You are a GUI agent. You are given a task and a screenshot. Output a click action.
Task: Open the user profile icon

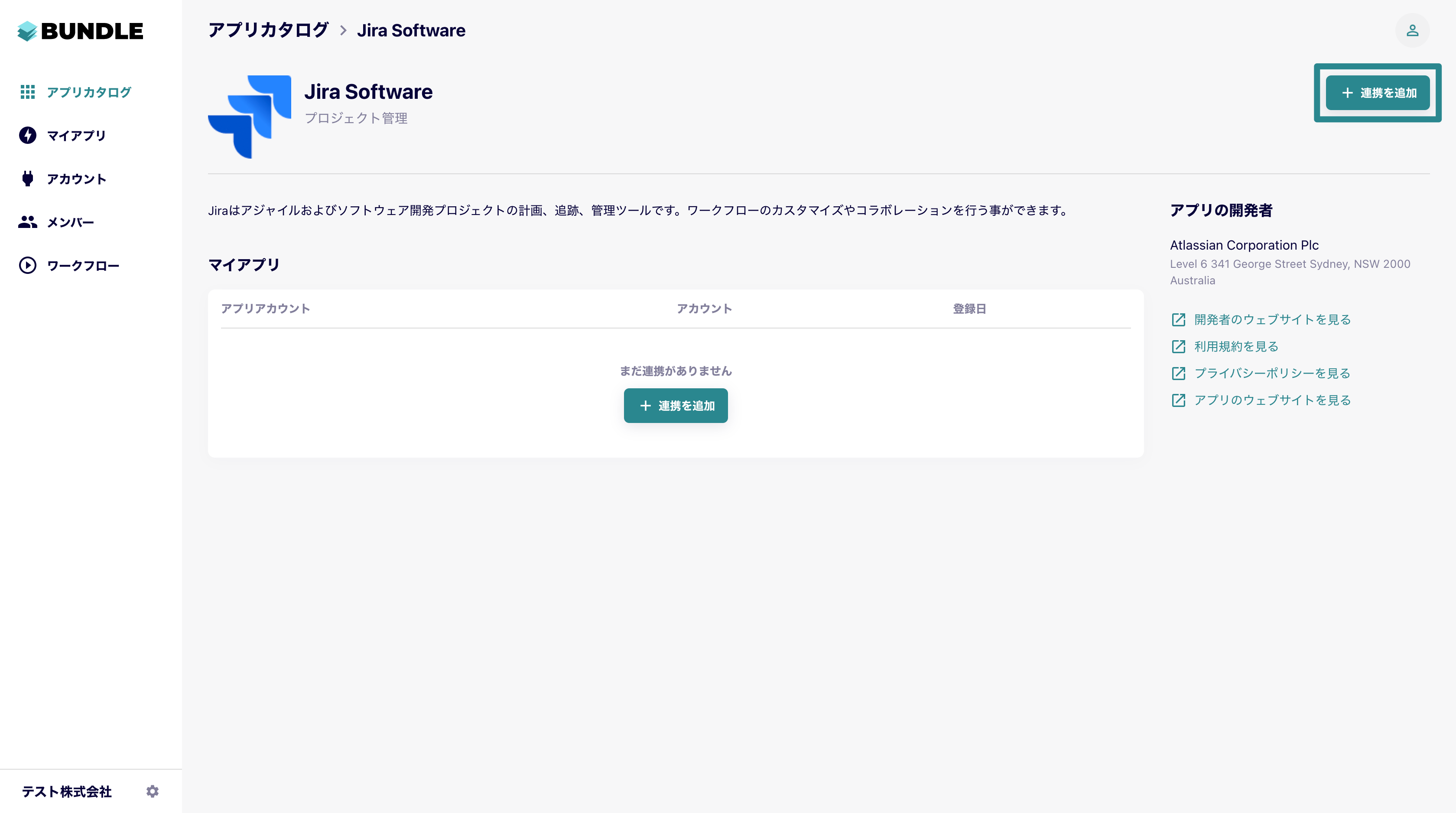point(1412,30)
